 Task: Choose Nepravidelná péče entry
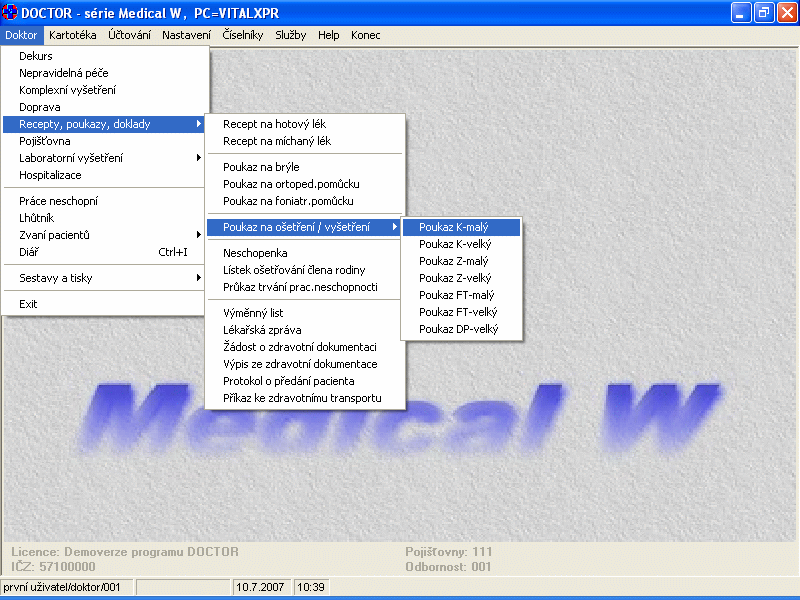pos(104,73)
